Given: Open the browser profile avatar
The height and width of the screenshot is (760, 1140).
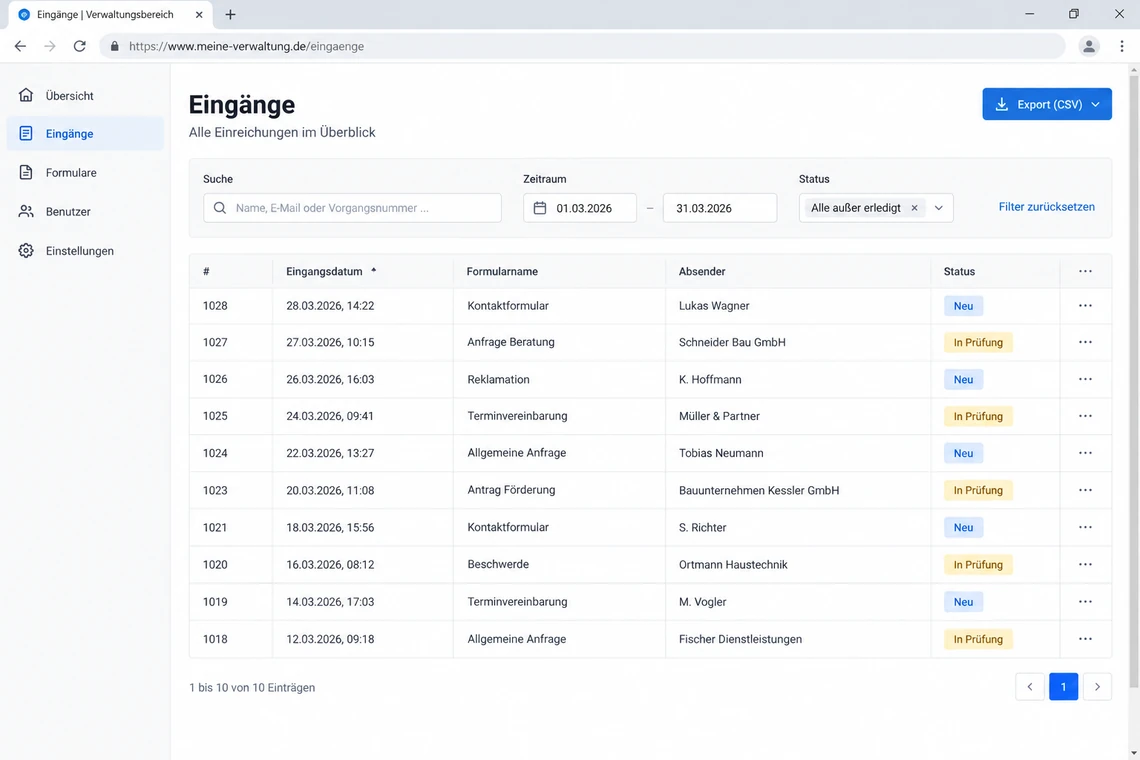Looking at the screenshot, I should pyautogui.click(x=1088, y=46).
